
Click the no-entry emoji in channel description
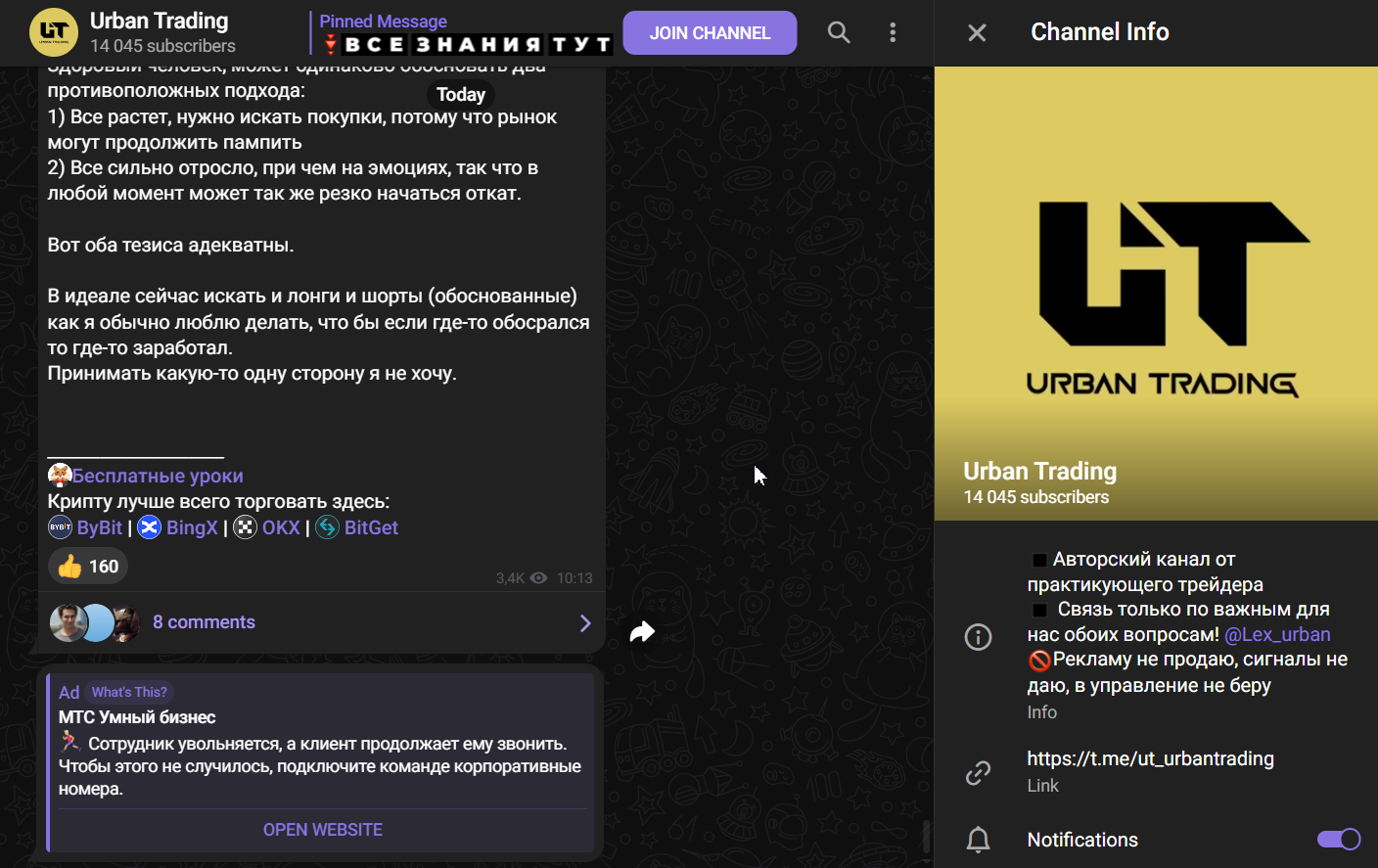click(x=1039, y=661)
